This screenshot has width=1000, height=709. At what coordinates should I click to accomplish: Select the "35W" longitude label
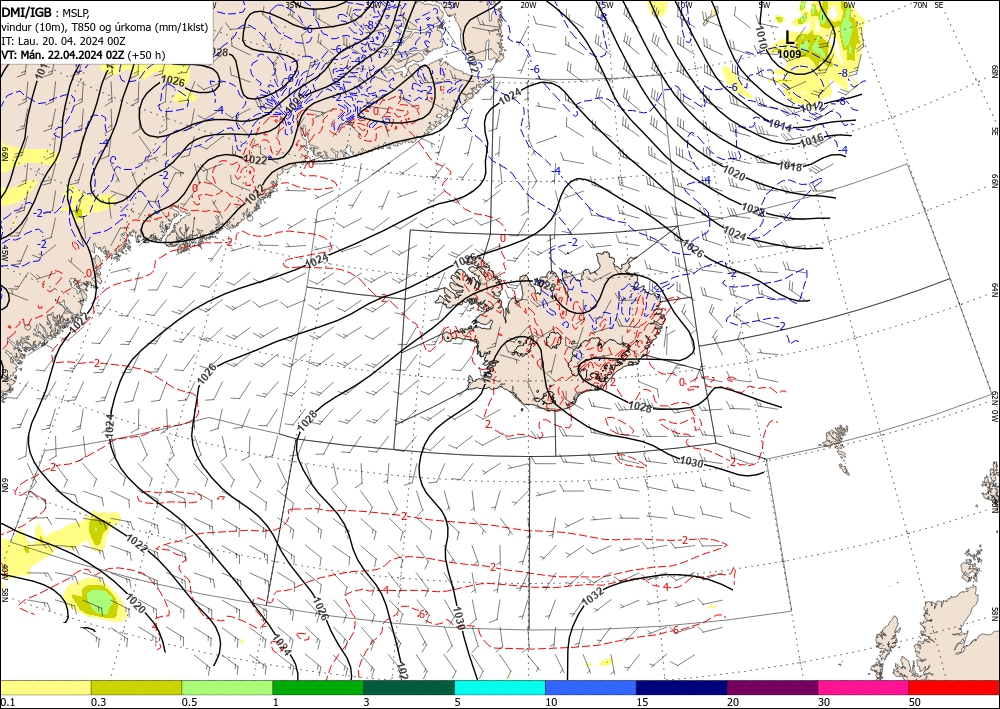click(x=293, y=5)
